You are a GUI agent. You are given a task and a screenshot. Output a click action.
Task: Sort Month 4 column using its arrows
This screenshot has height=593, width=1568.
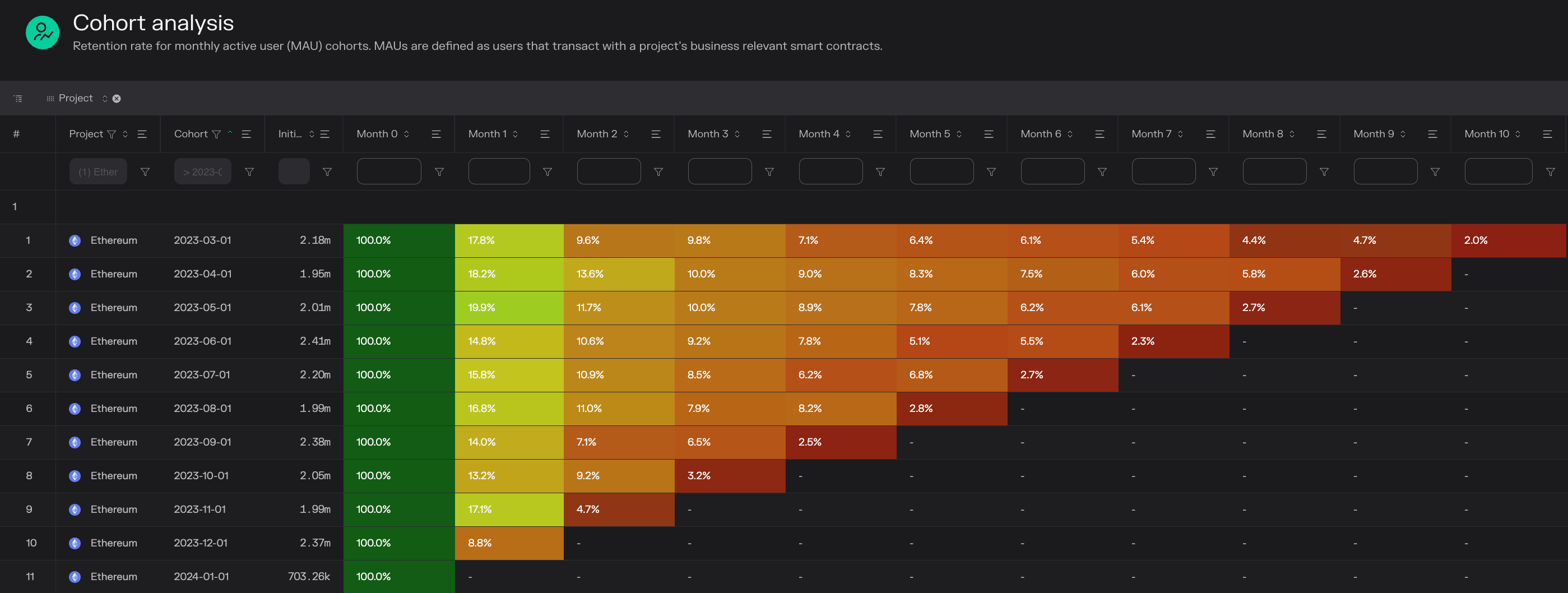click(848, 134)
